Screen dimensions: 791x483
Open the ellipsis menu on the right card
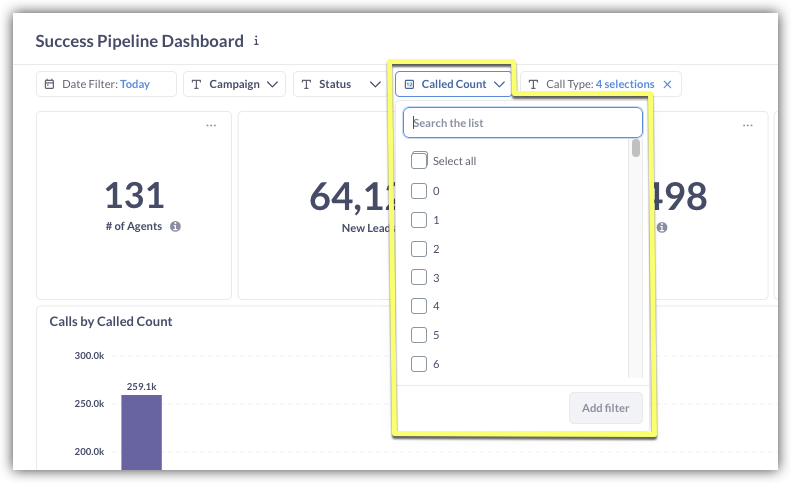click(x=747, y=126)
